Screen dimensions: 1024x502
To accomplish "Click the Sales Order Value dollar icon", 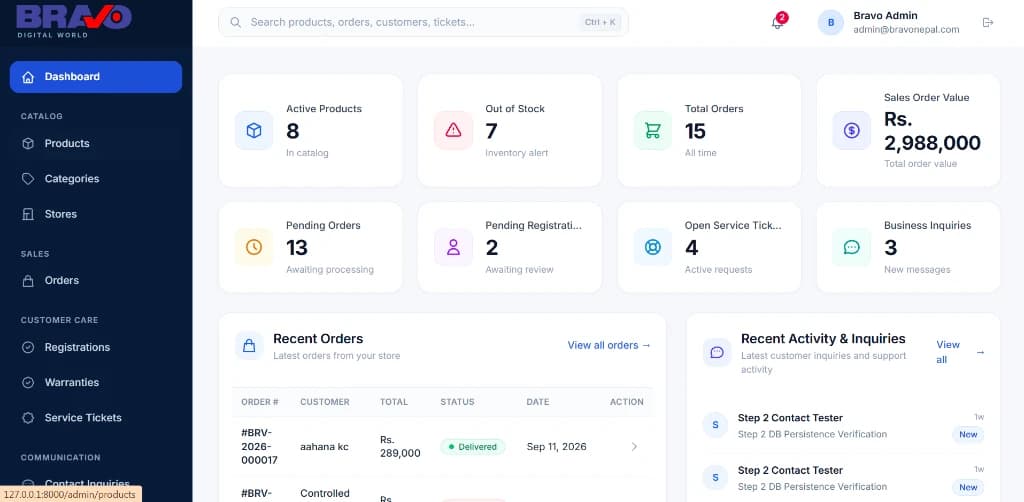I will [x=852, y=131].
